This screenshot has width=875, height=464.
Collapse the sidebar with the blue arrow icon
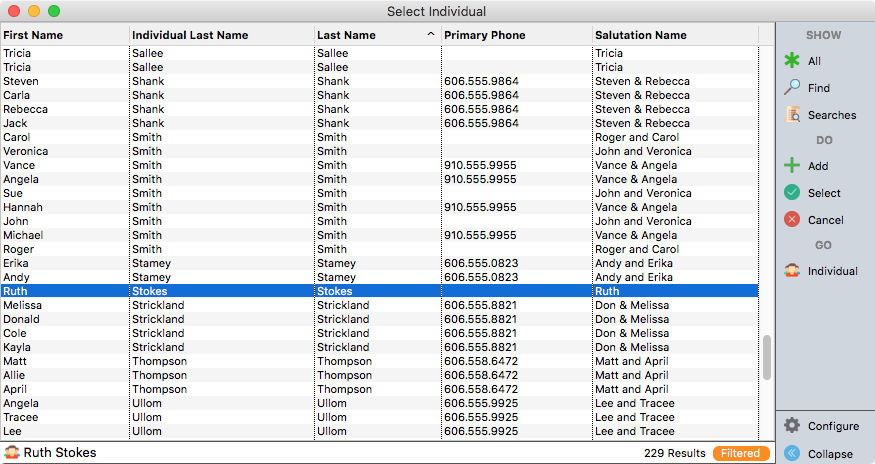[x=792, y=453]
